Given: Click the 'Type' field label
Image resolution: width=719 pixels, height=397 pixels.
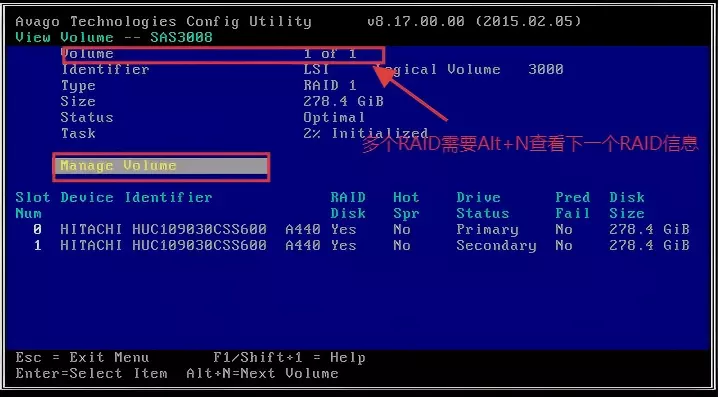Looking at the screenshot, I should [78, 86].
